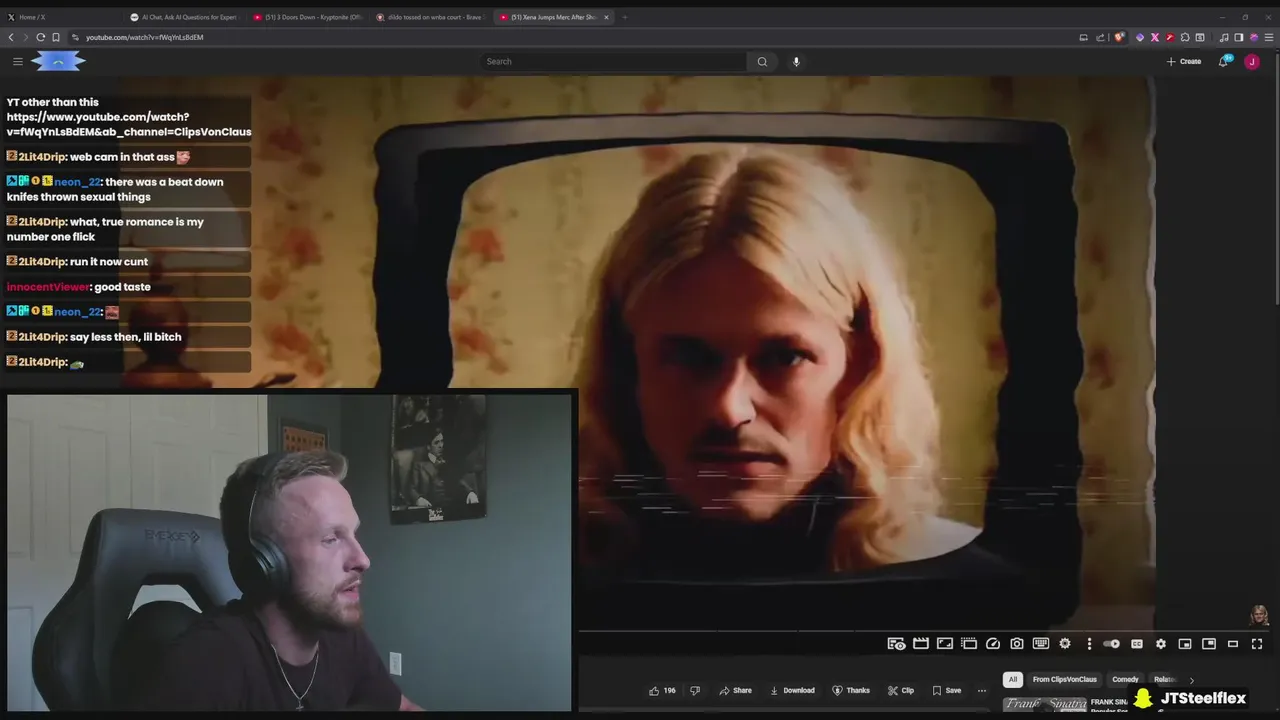This screenshot has height=720, width=1280.
Task: Go to the YouTube home logo
Action: coord(58,61)
